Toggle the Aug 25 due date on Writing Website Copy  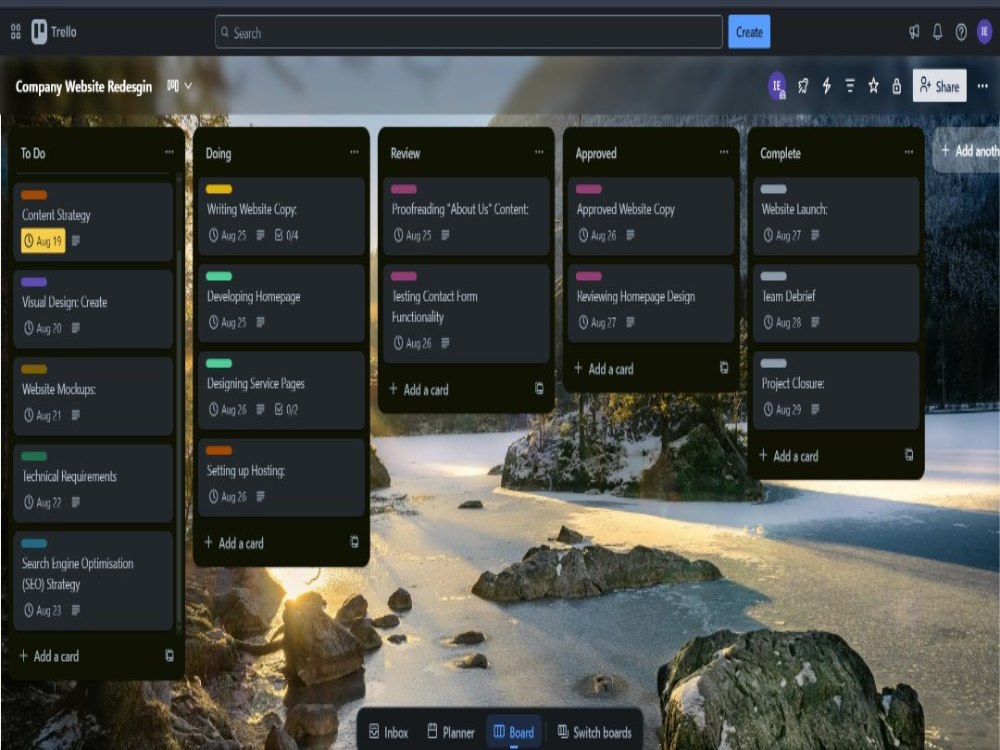point(227,235)
